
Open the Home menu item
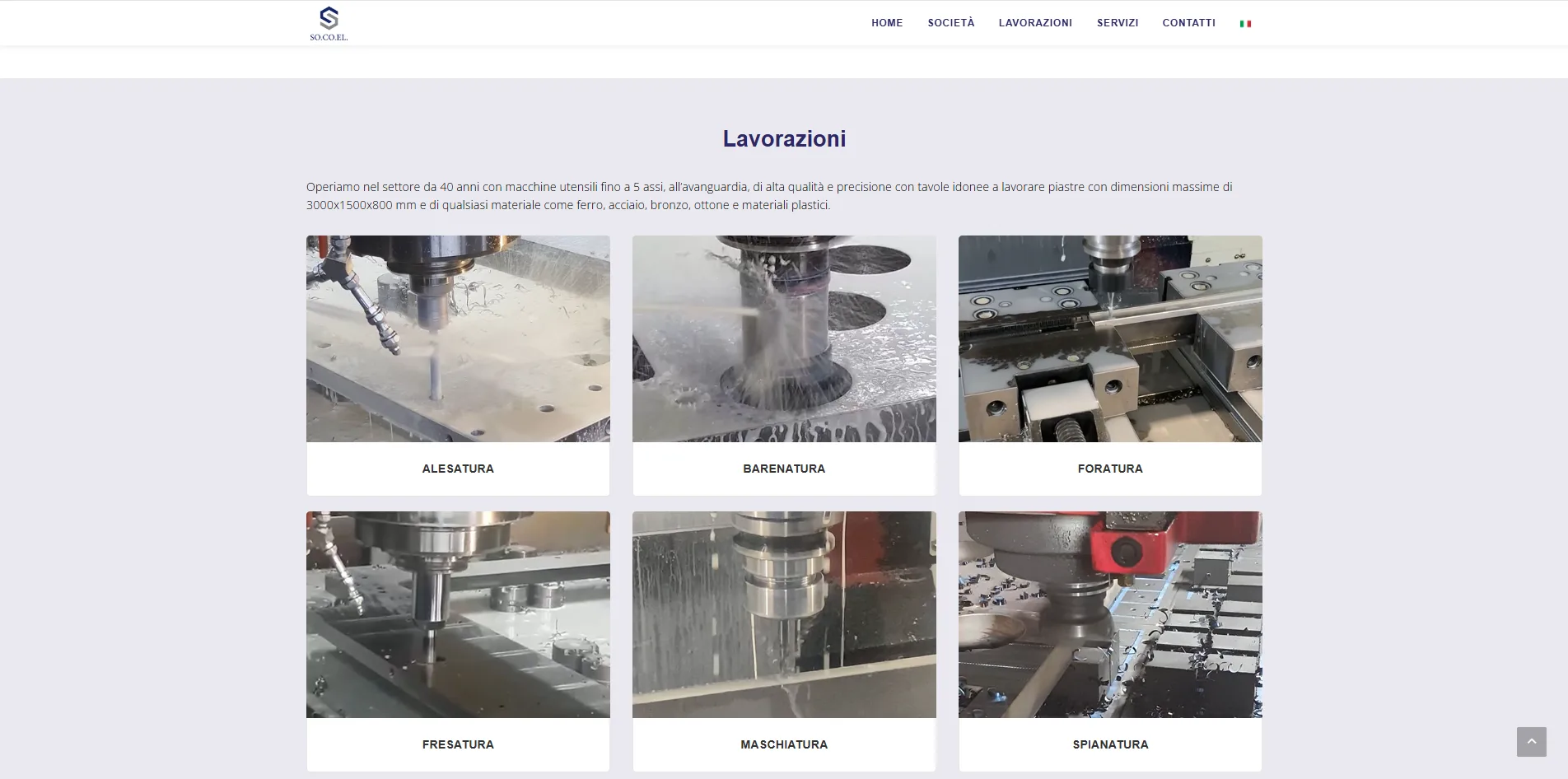[887, 23]
